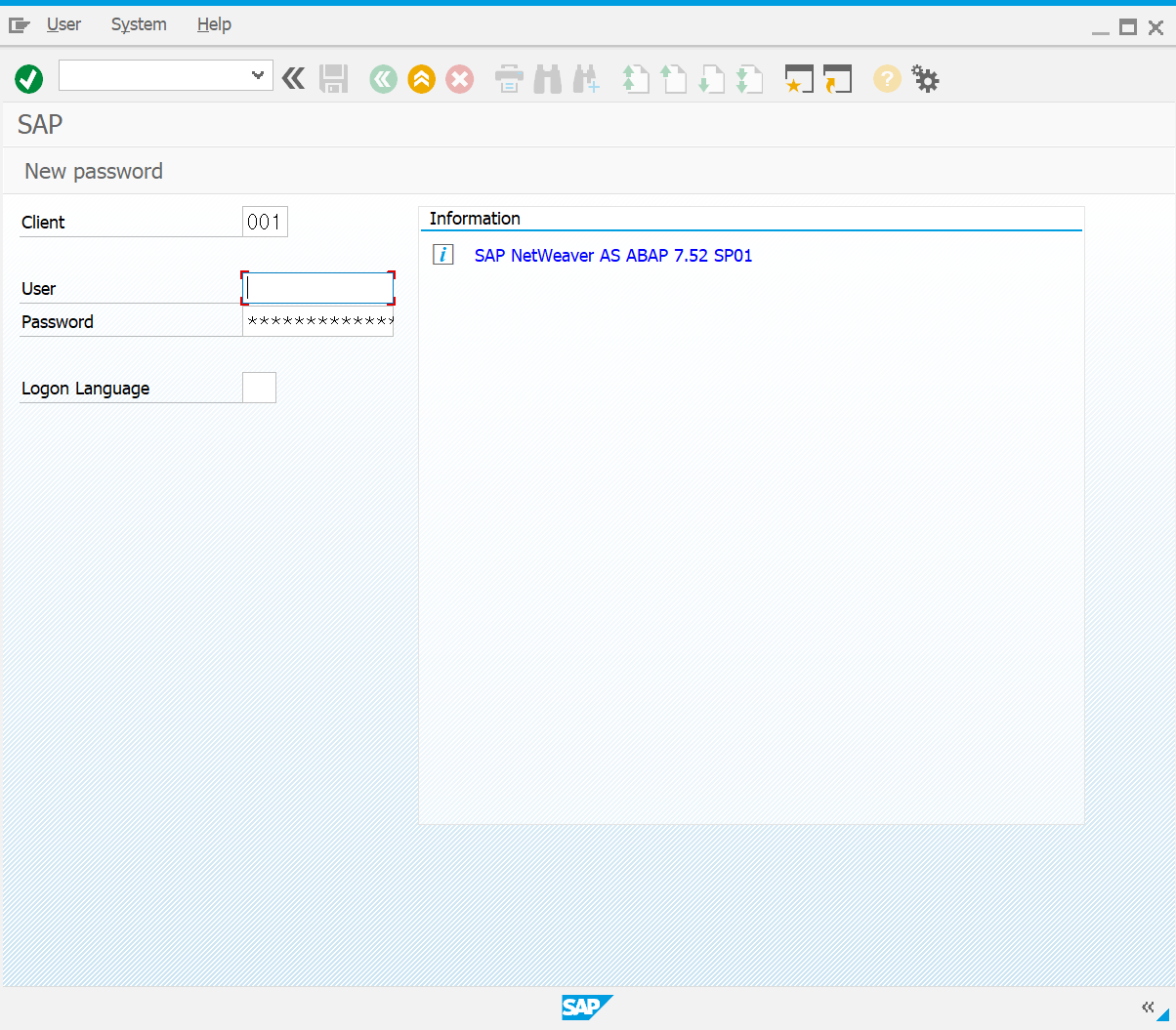Click the Print icon
Viewport: 1176px width, 1030px height.
coord(509,79)
